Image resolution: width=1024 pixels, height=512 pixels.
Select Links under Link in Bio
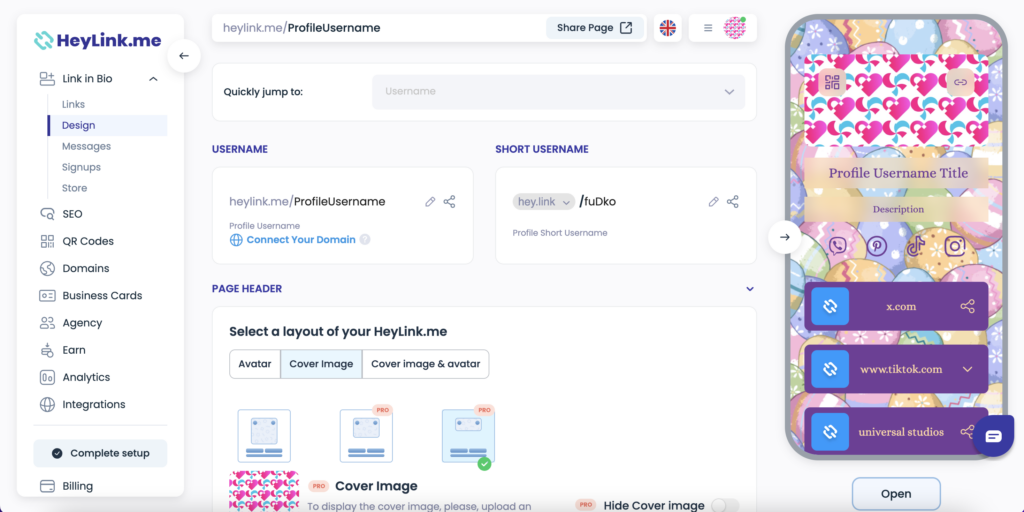pos(73,104)
